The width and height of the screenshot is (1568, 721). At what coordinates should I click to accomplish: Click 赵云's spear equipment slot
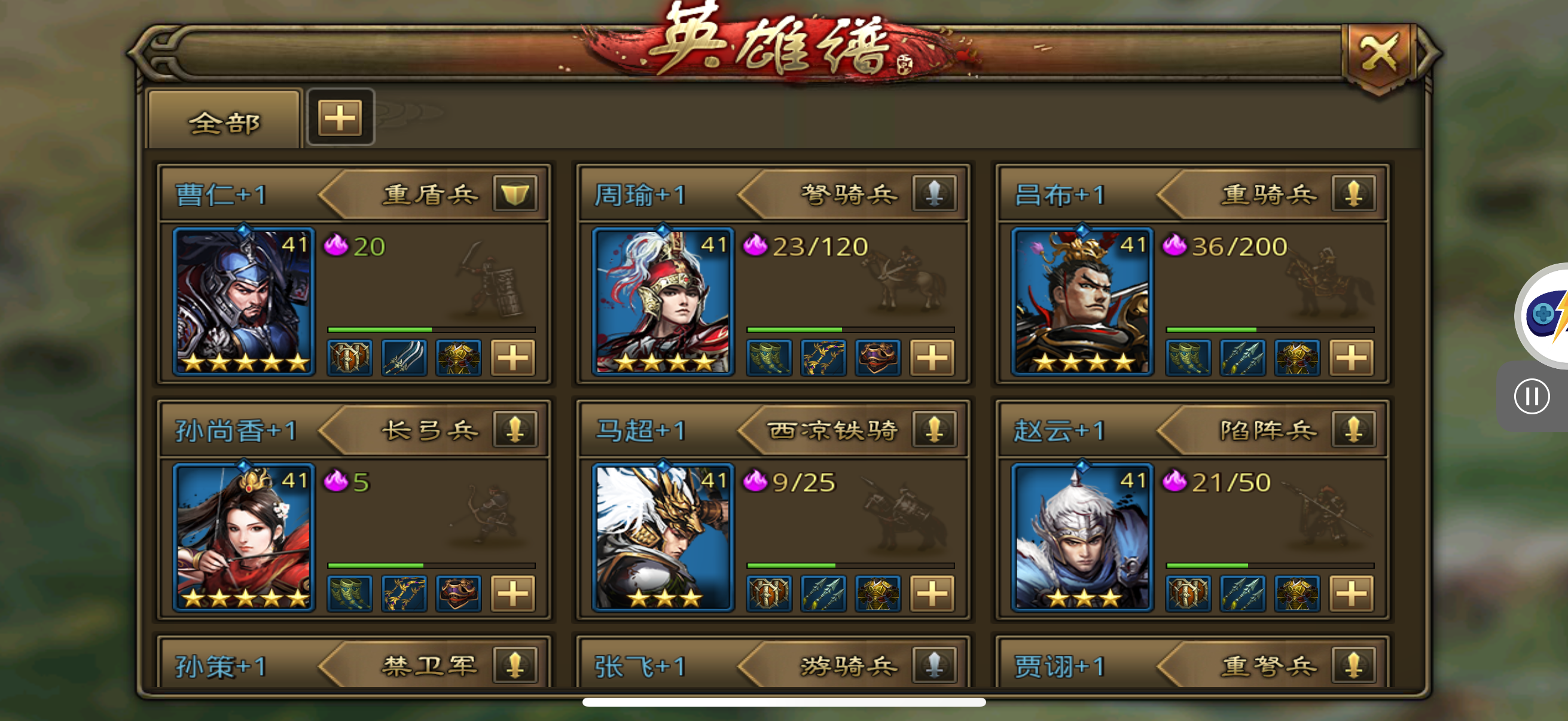pos(1242,593)
